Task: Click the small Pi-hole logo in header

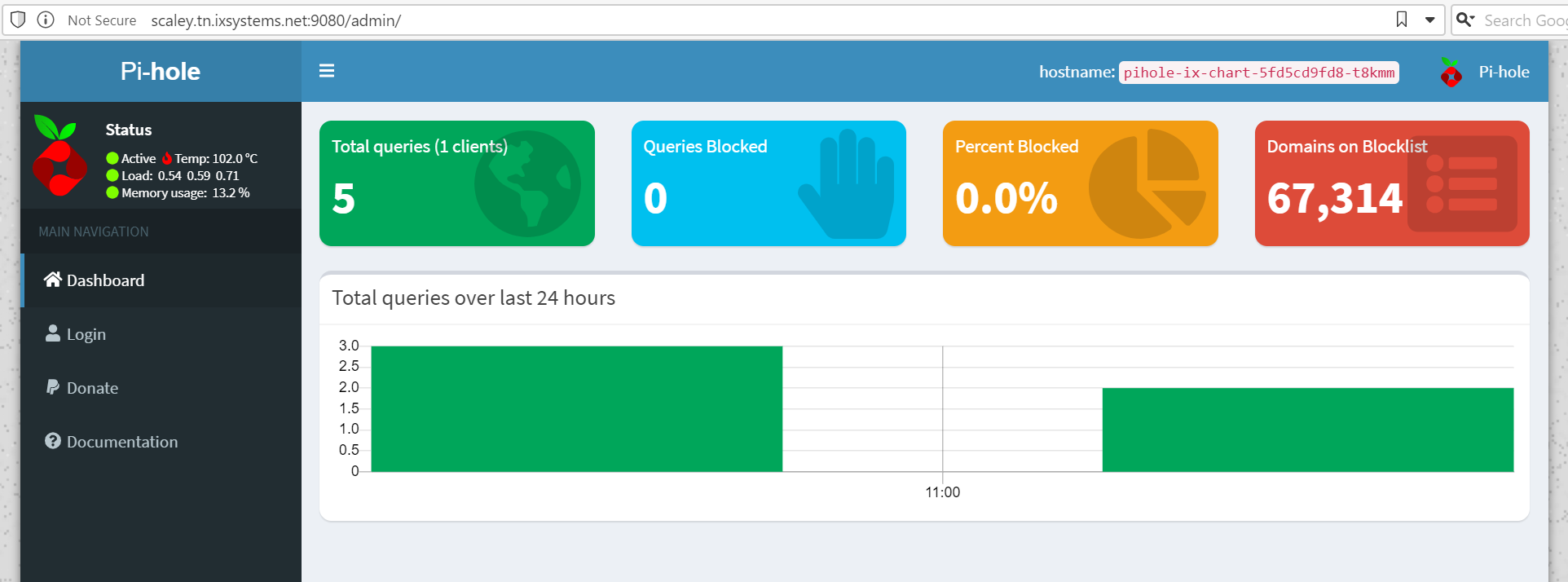Action: (x=1451, y=73)
